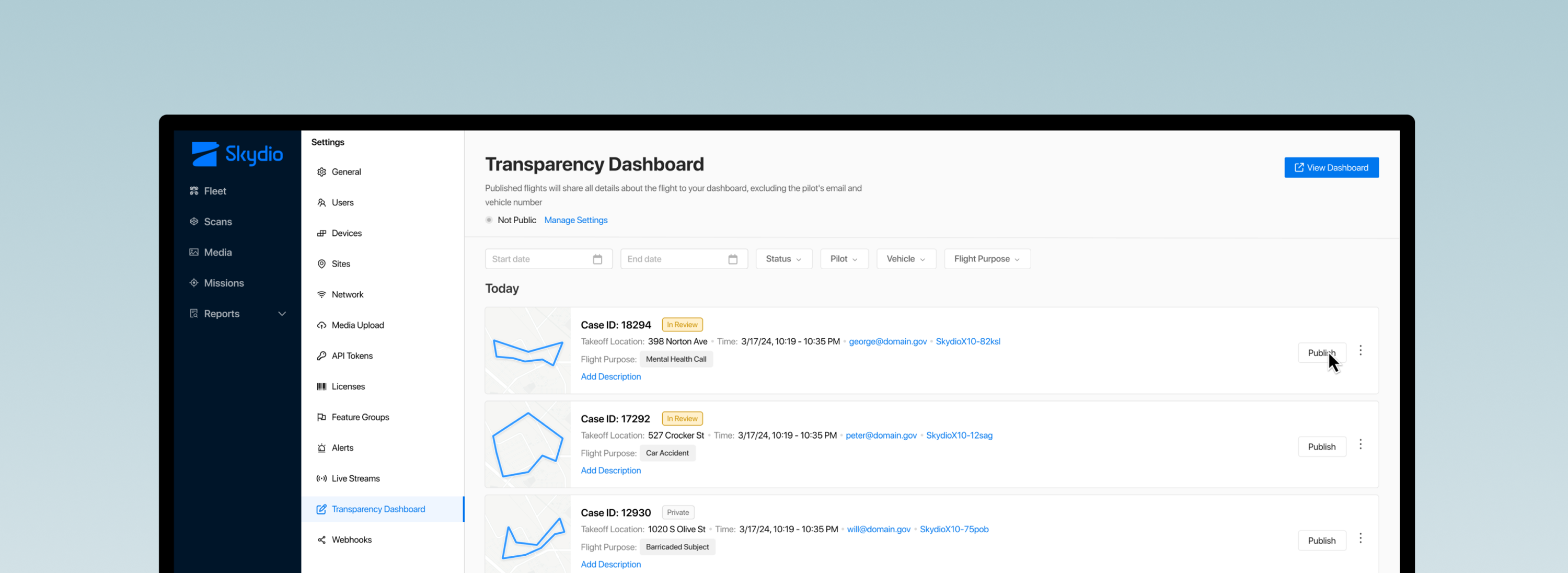Click Add Description link for Case 17292
Viewport: 1568px width, 573px height.
pos(610,470)
